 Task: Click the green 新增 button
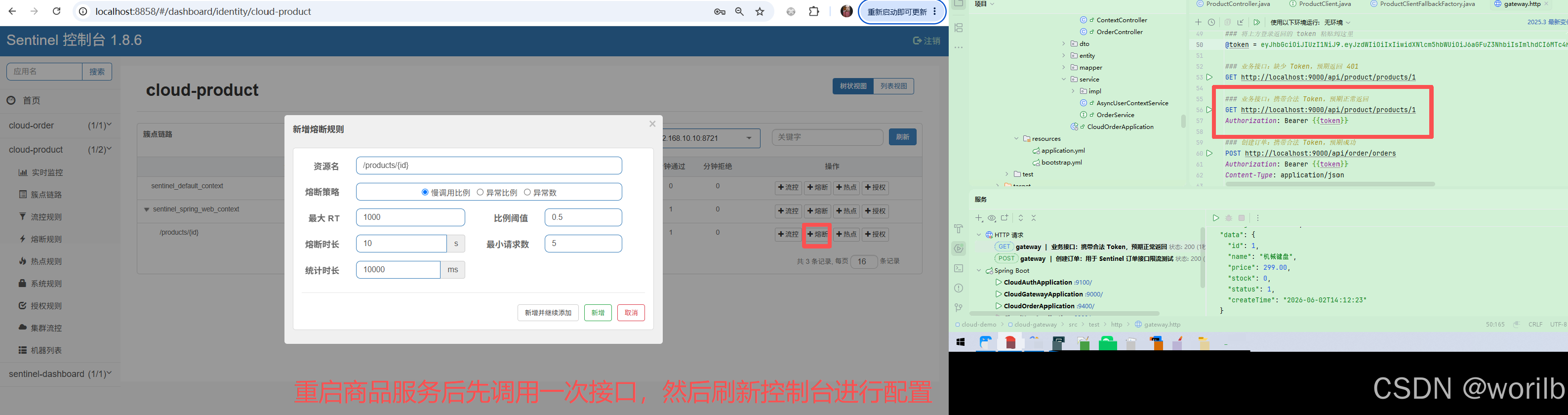point(598,313)
